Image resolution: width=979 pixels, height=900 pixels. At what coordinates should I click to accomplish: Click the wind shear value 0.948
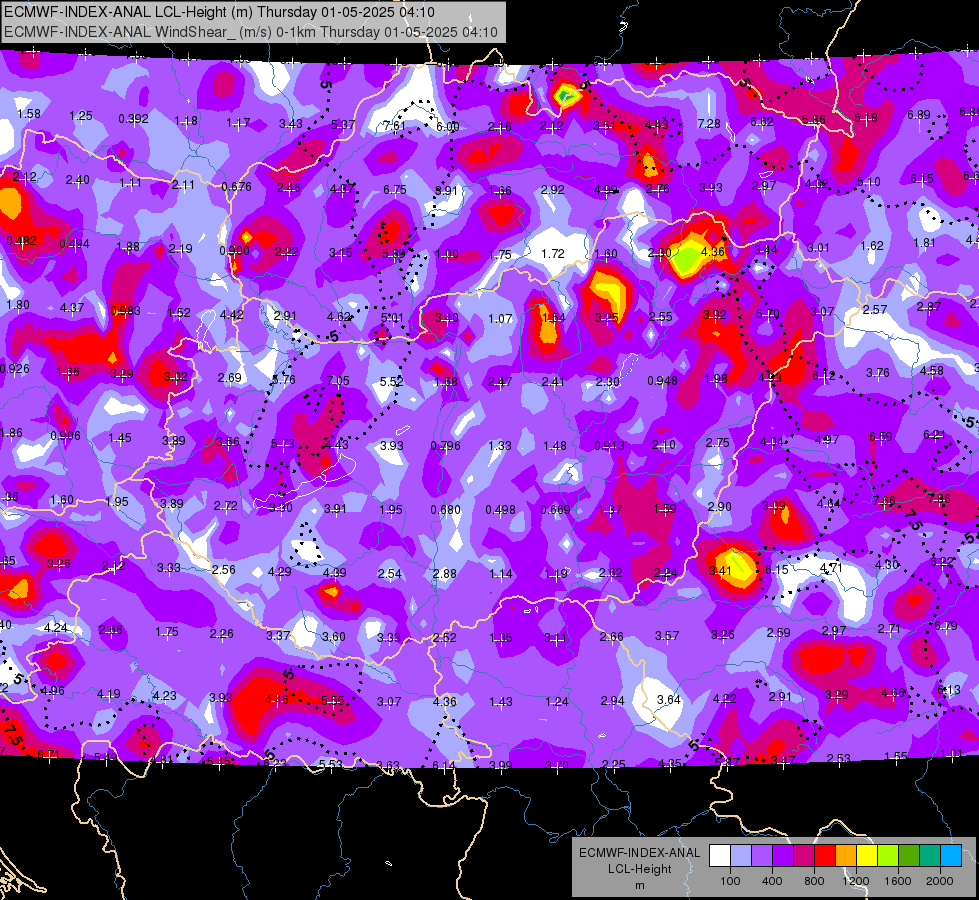pos(662,380)
